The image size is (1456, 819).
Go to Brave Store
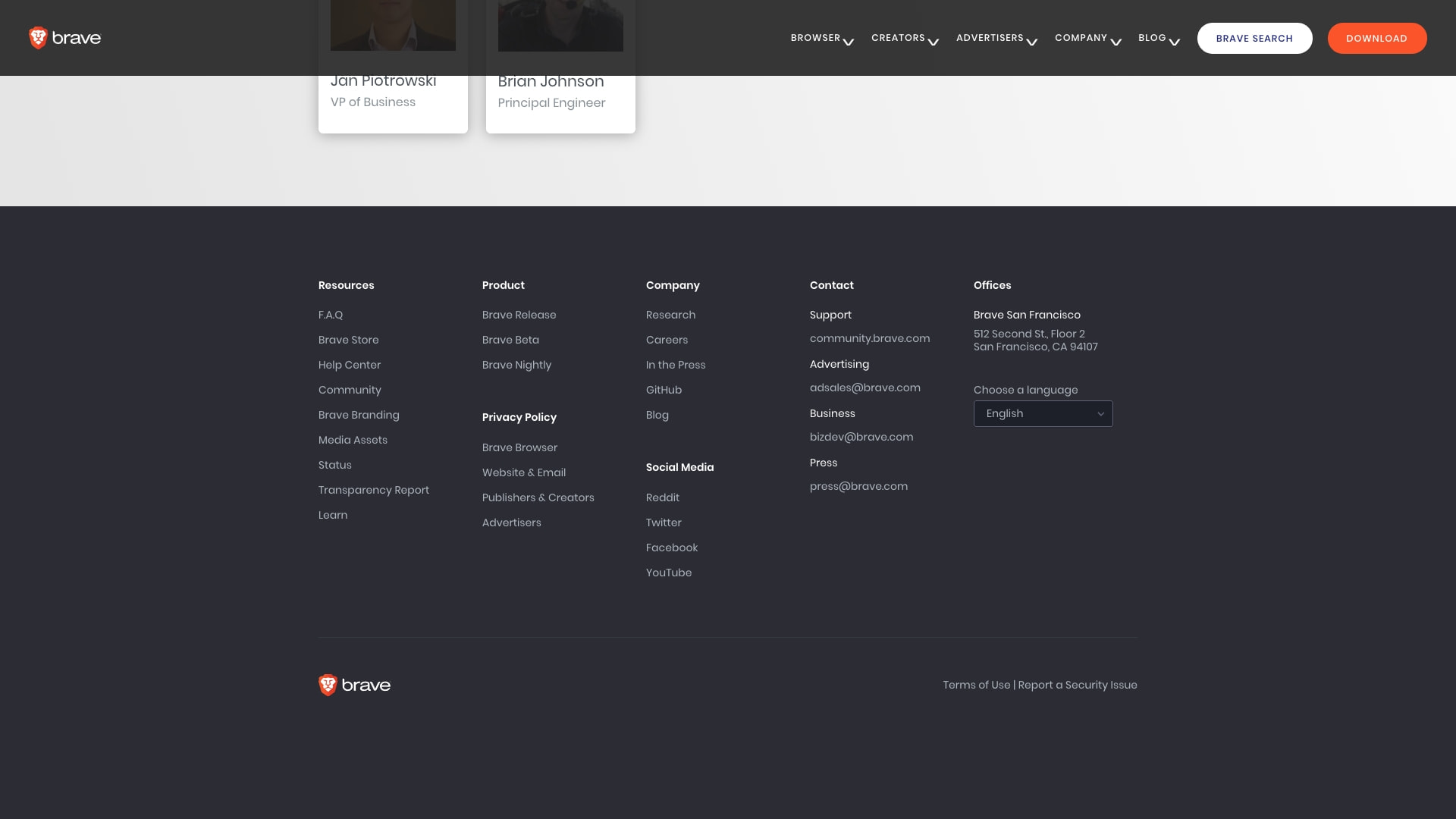tap(349, 340)
